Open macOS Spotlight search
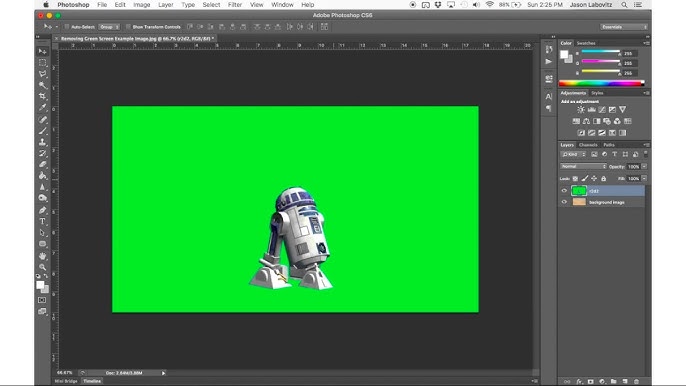 (624, 5)
